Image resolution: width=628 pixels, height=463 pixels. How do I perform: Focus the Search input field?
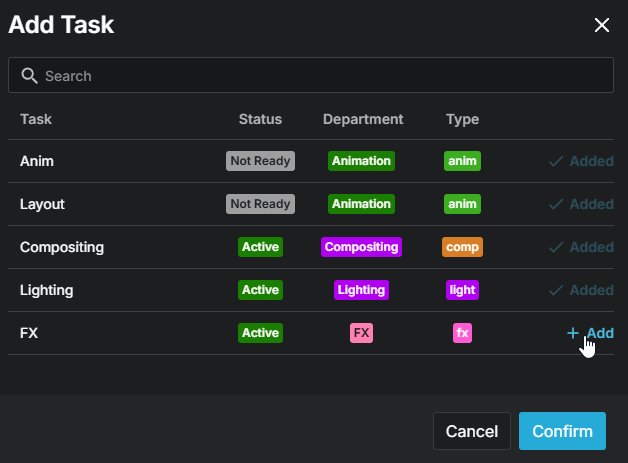(x=311, y=75)
